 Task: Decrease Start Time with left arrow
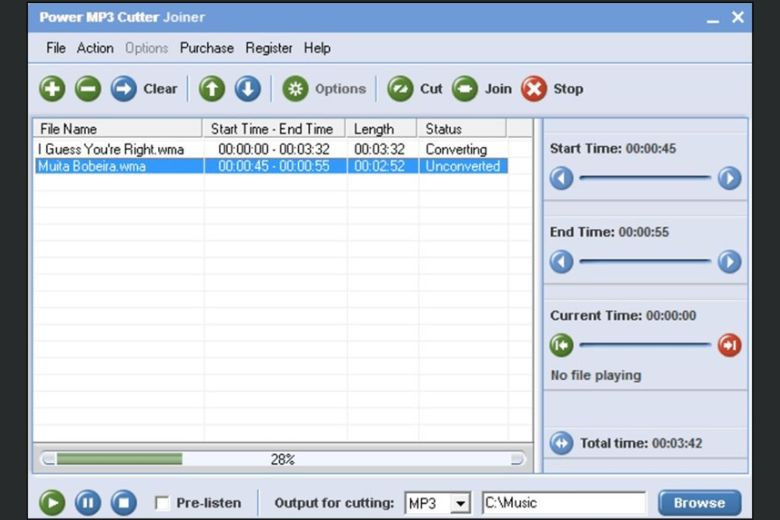[x=562, y=178]
